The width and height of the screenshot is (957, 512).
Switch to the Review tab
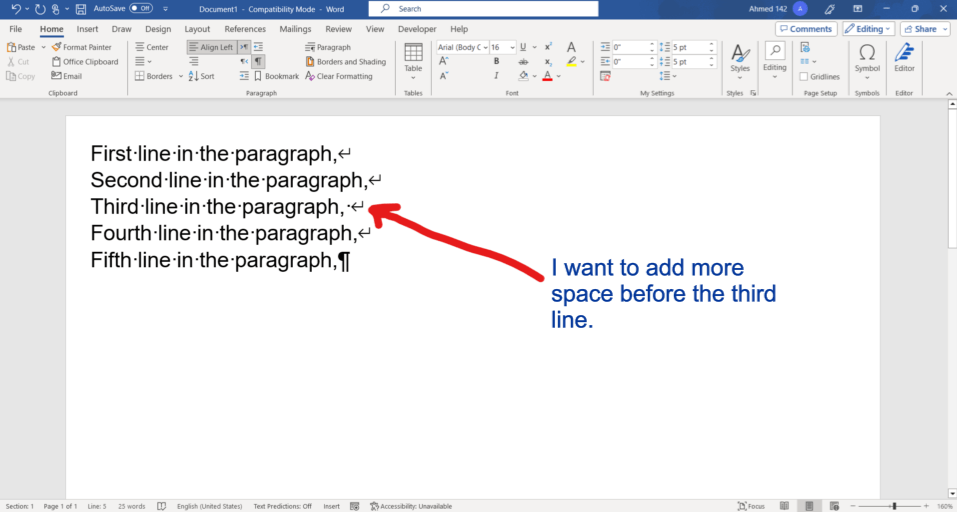338,29
